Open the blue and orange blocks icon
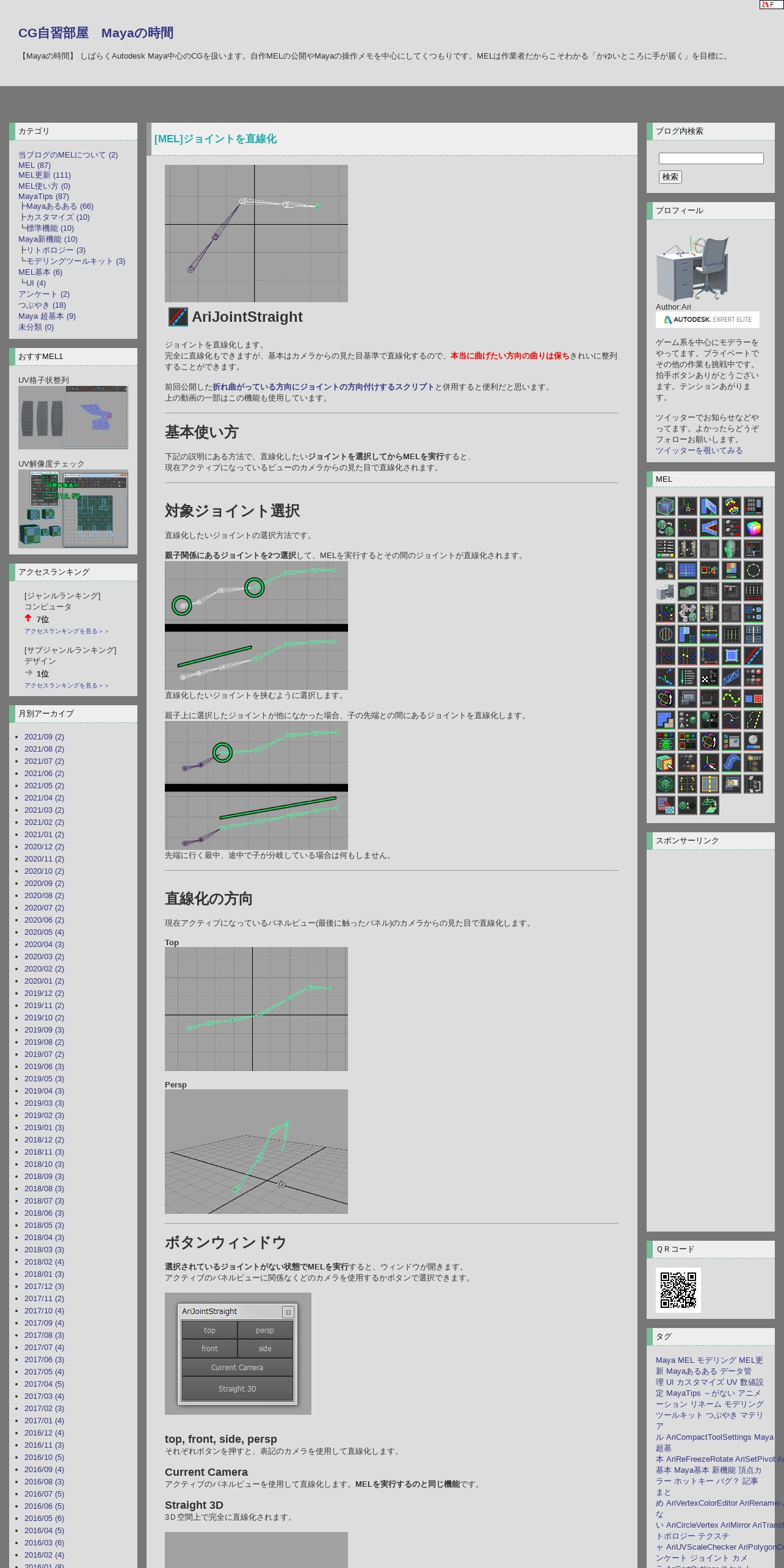784x1568 pixels. click(666, 720)
